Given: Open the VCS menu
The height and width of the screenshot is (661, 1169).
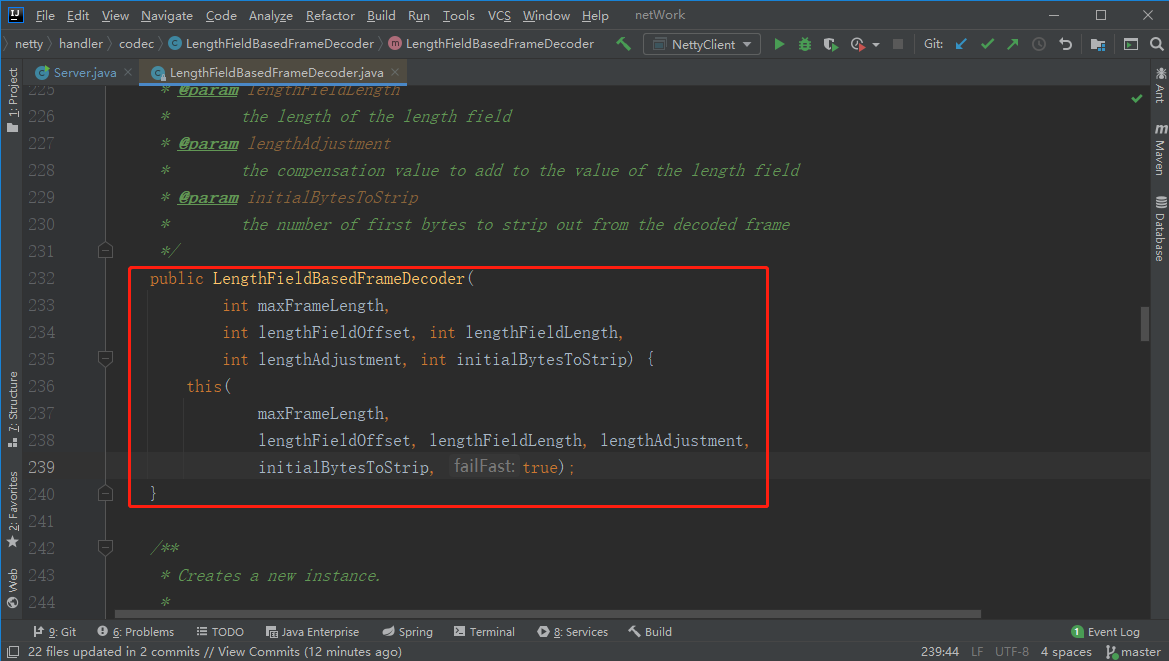Looking at the screenshot, I should tap(499, 15).
